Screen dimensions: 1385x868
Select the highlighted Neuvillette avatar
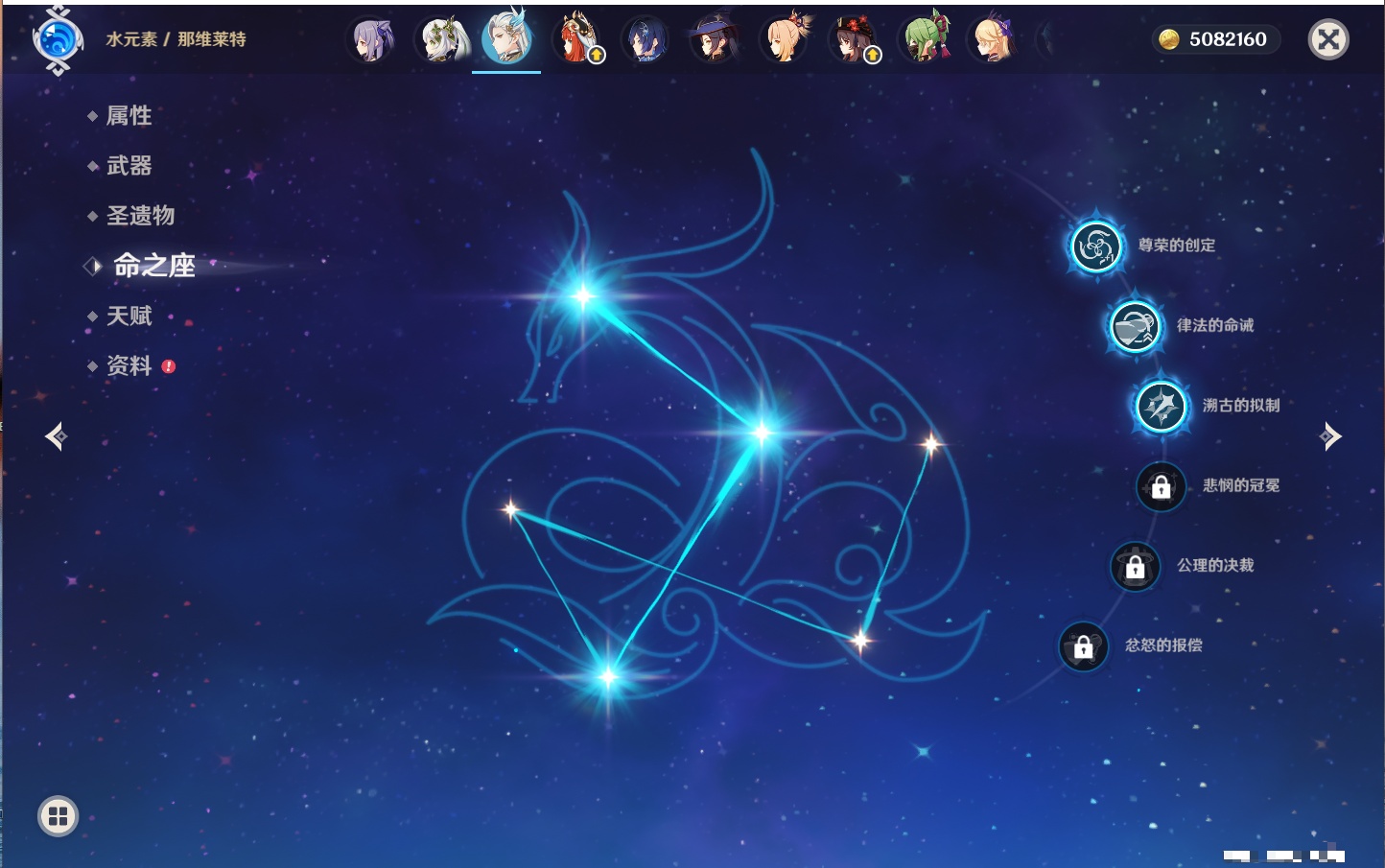coord(507,38)
